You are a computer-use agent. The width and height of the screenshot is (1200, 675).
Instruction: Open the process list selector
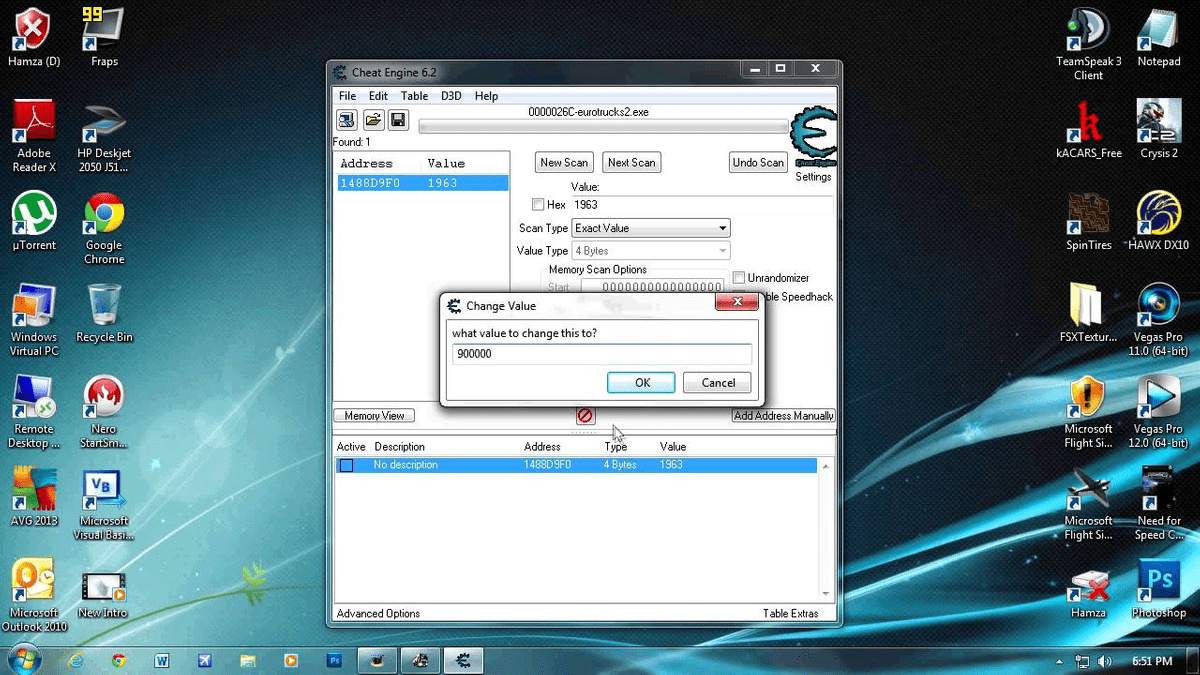pos(345,119)
